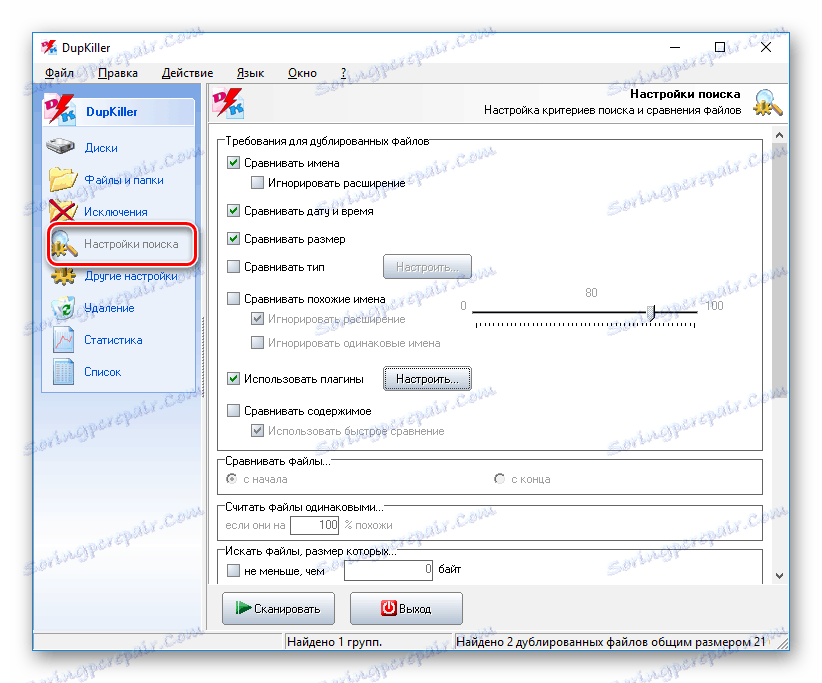This screenshot has width=822, height=683.
Task: Select Настройки поиска in the sidebar
Action: pyautogui.click(x=131, y=244)
